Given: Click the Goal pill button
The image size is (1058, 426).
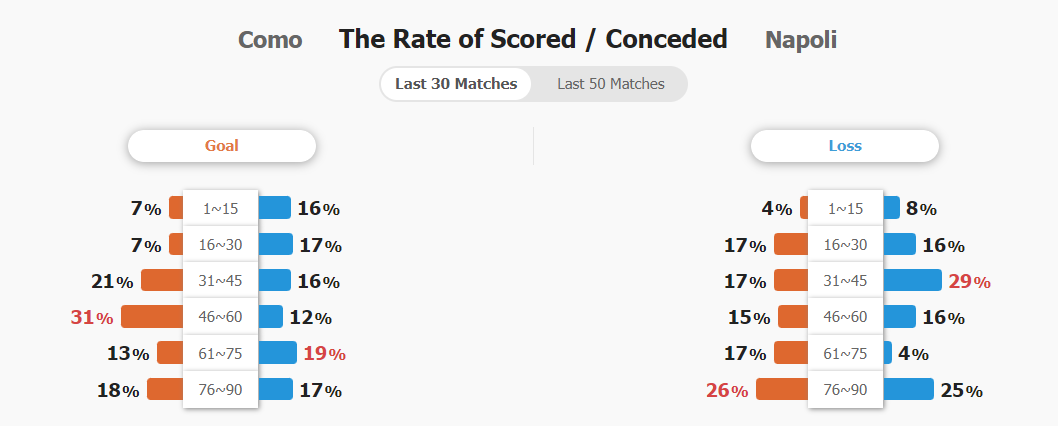Looking at the screenshot, I should [222, 146].
